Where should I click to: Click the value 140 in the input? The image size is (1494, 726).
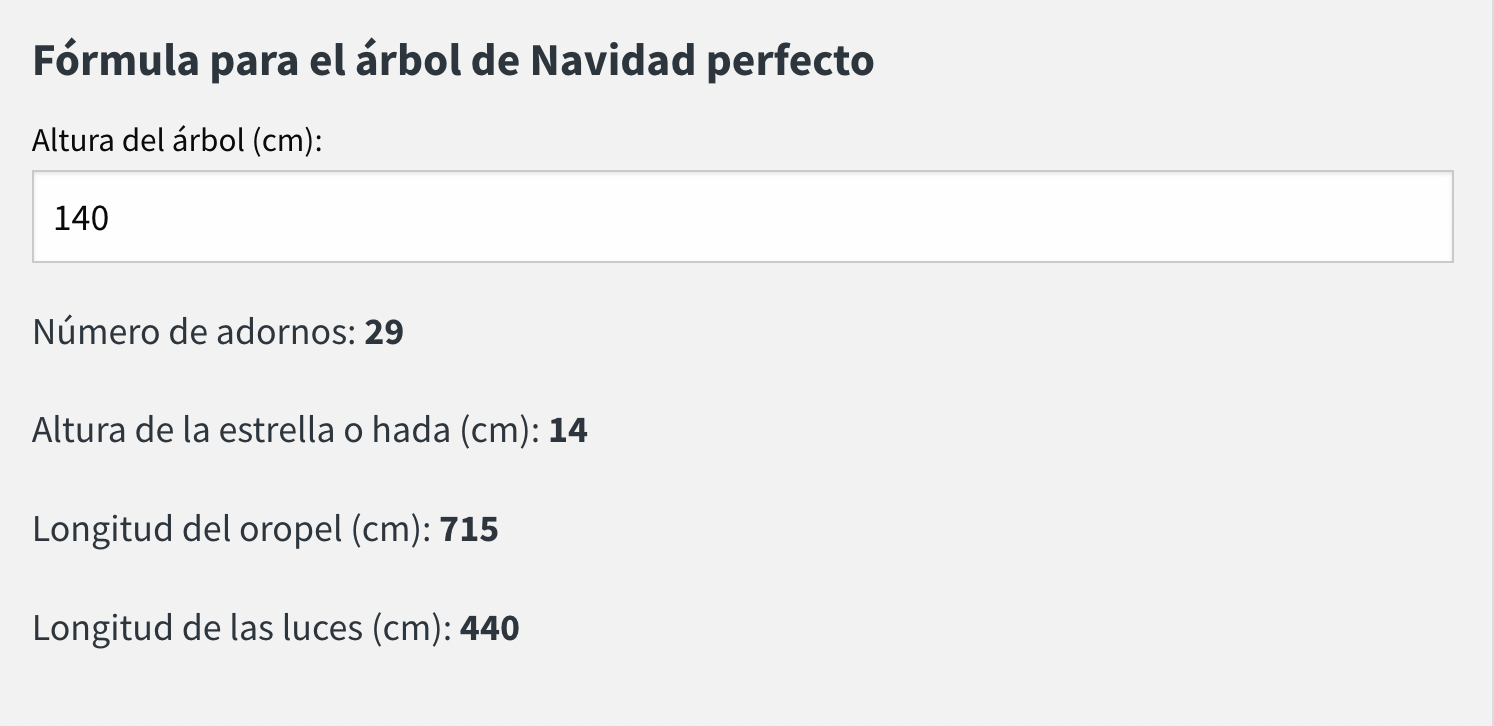click(x=81, y=218)
